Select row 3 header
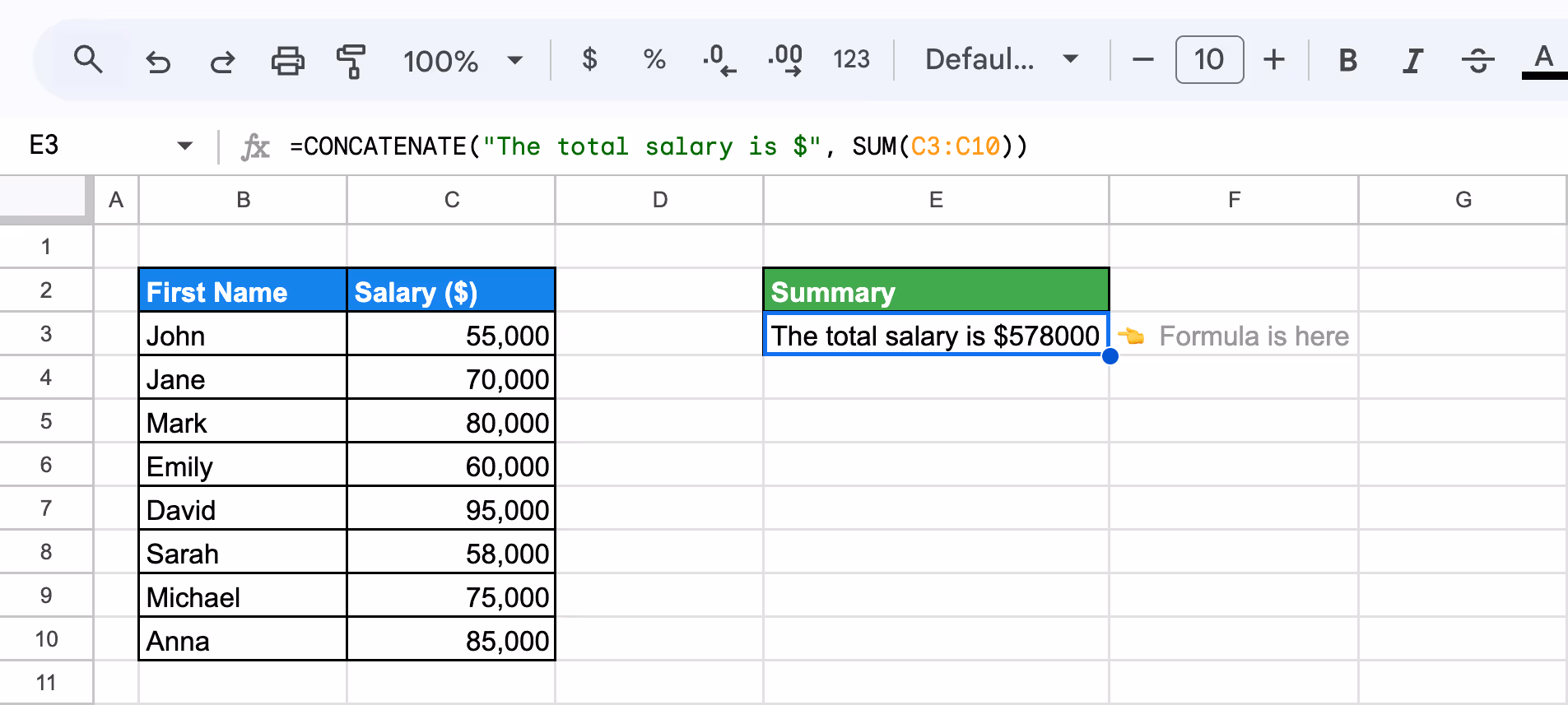 coord(46,333)
